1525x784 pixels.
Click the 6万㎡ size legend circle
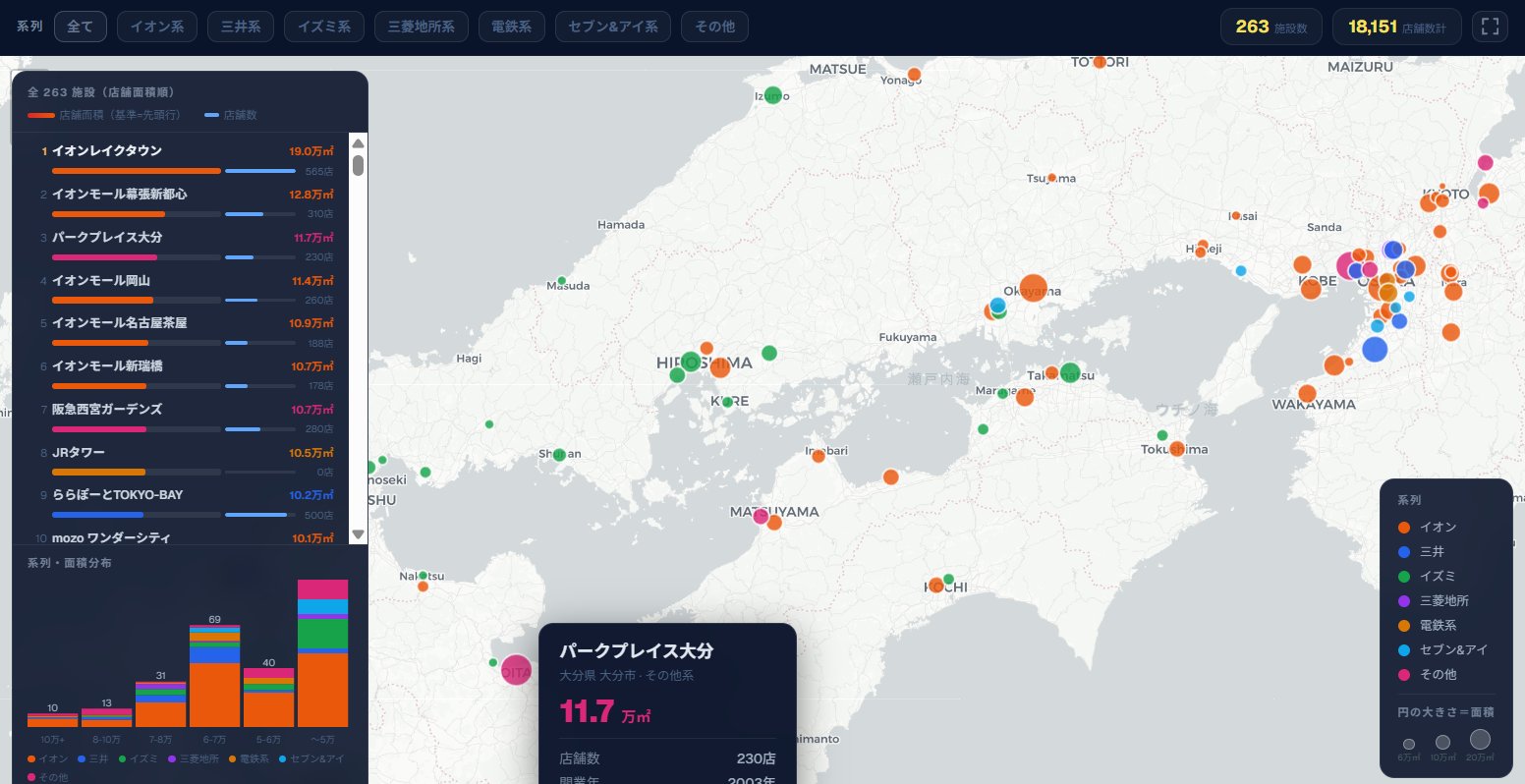pos(1409,745)
